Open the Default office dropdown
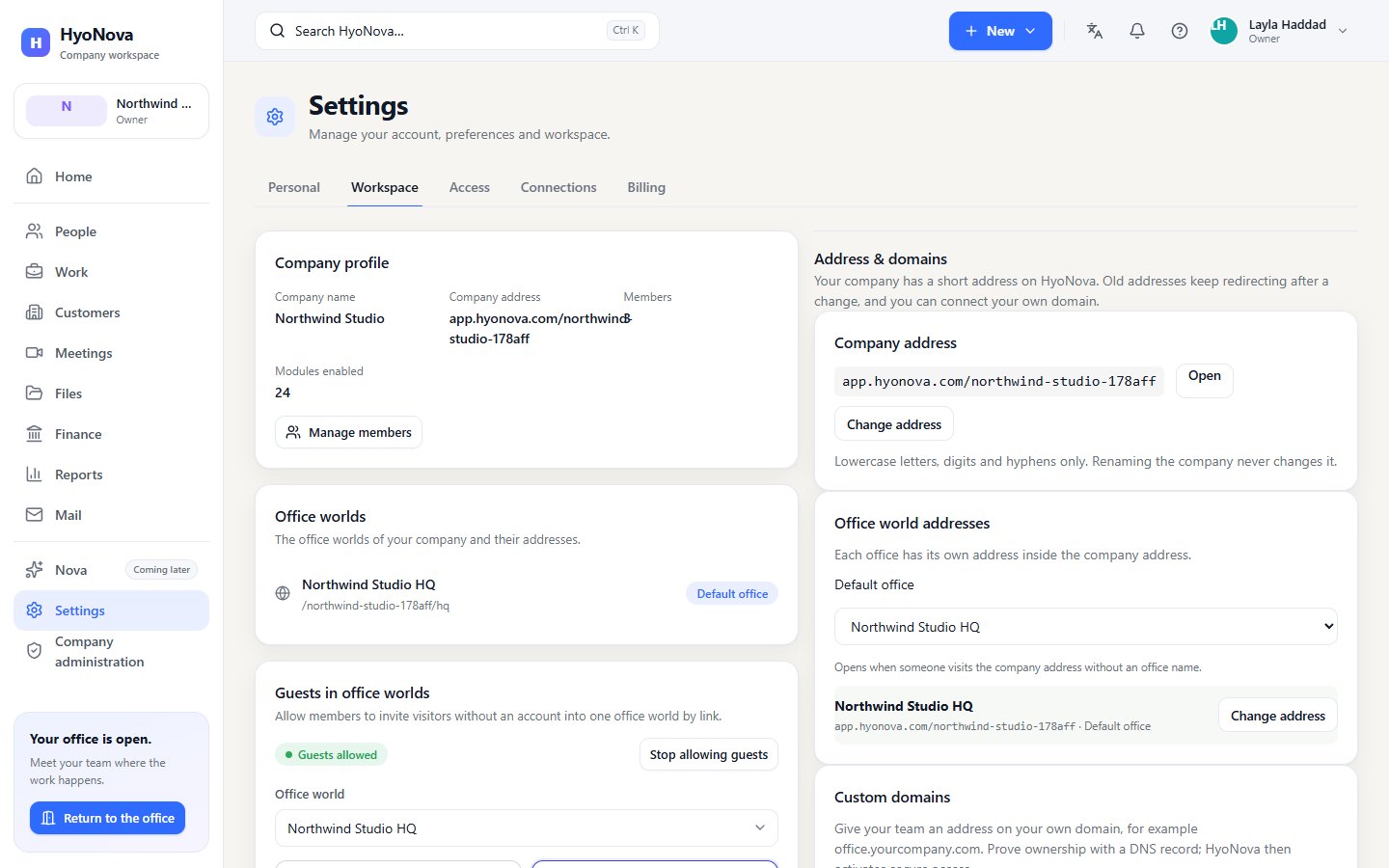This screenshot has width=1389, height=868. point(1086,627)
